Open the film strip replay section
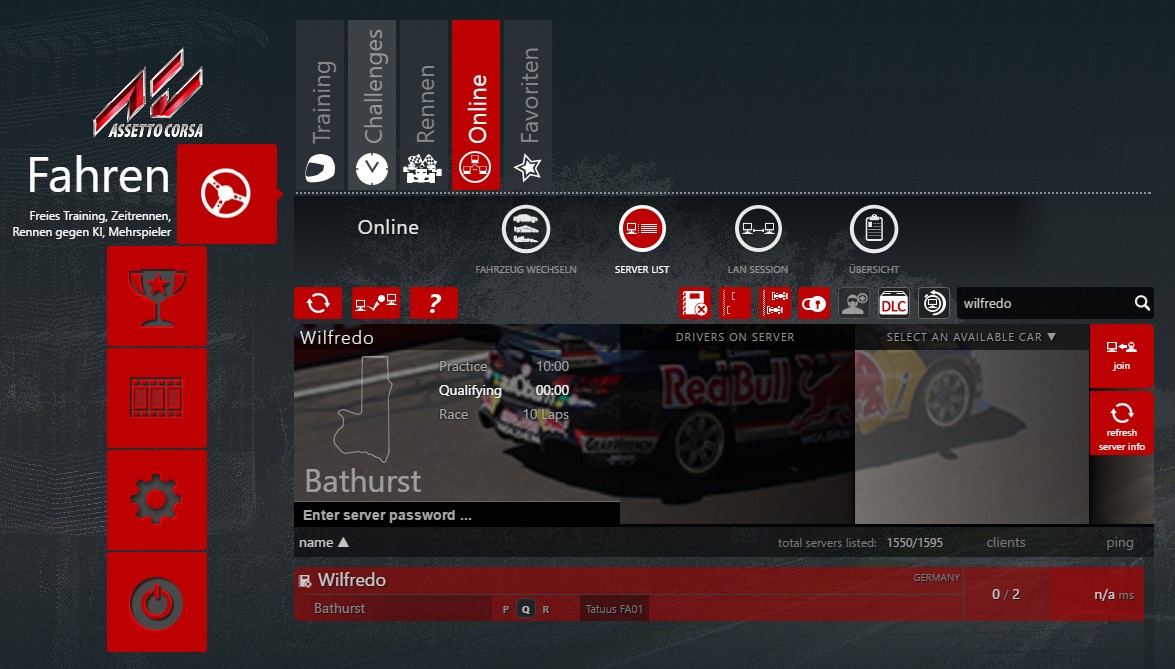The image size is (1175, 669). pos(157,398)
